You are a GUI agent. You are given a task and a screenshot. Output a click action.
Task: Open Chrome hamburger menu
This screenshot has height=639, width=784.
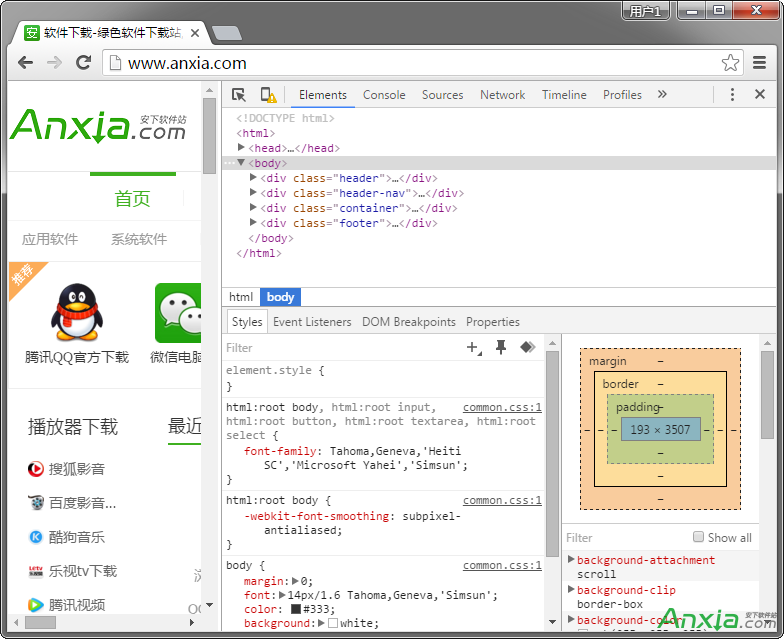tap(760, 62)
